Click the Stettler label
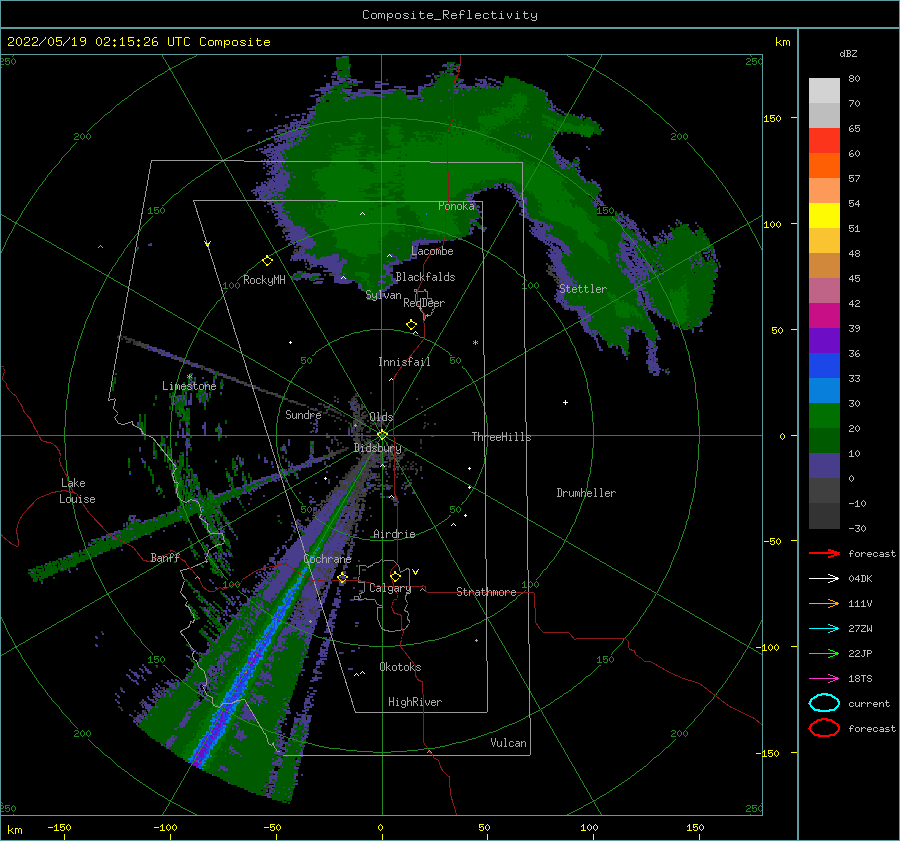This screenshot has height=841, width=900. (583, 289)
